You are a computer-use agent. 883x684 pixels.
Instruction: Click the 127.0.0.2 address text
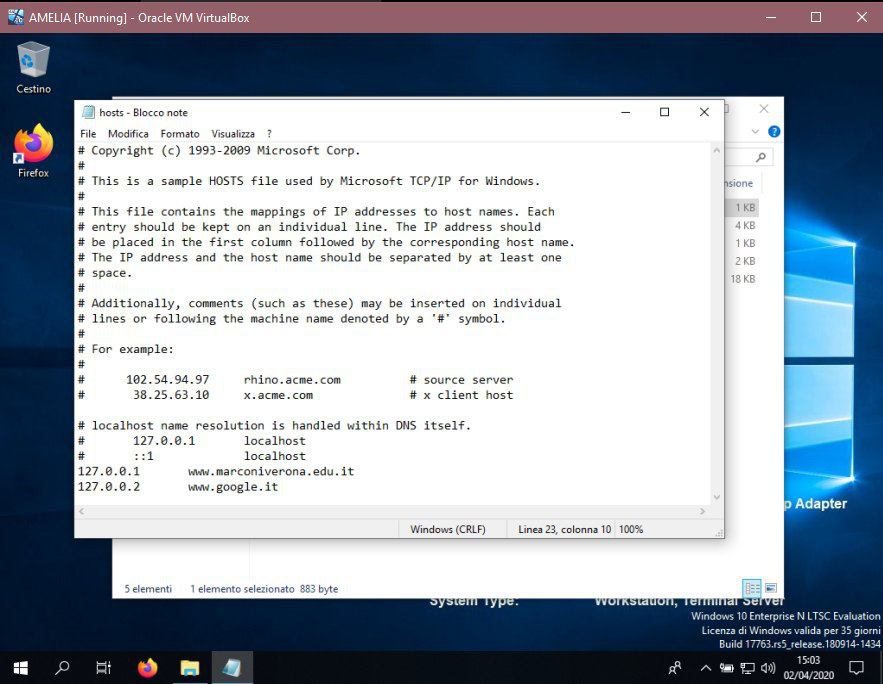click(109, 487)
